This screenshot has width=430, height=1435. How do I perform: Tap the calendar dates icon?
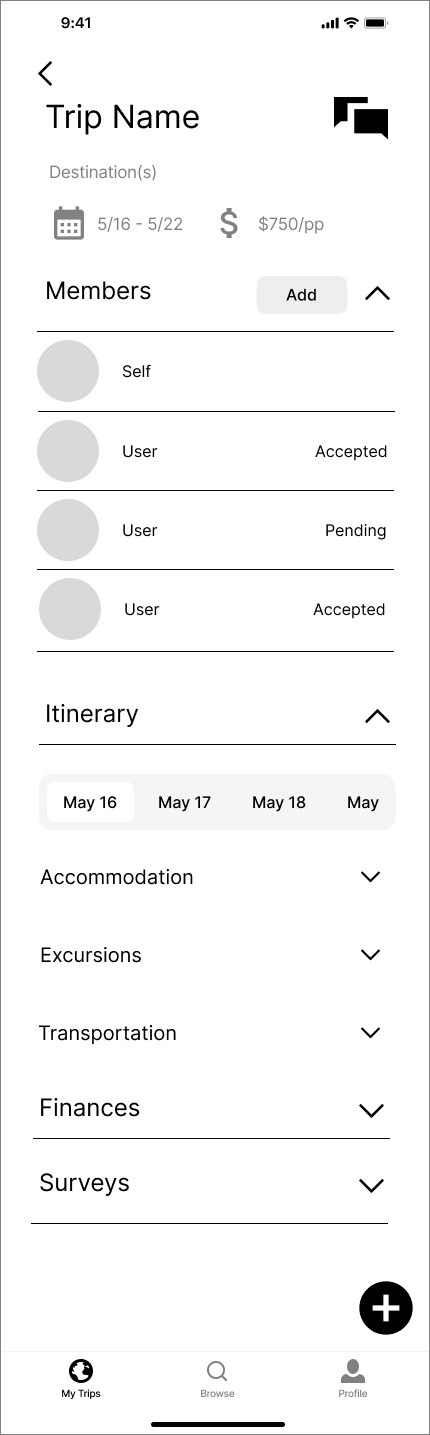click(x=69, y=223)
